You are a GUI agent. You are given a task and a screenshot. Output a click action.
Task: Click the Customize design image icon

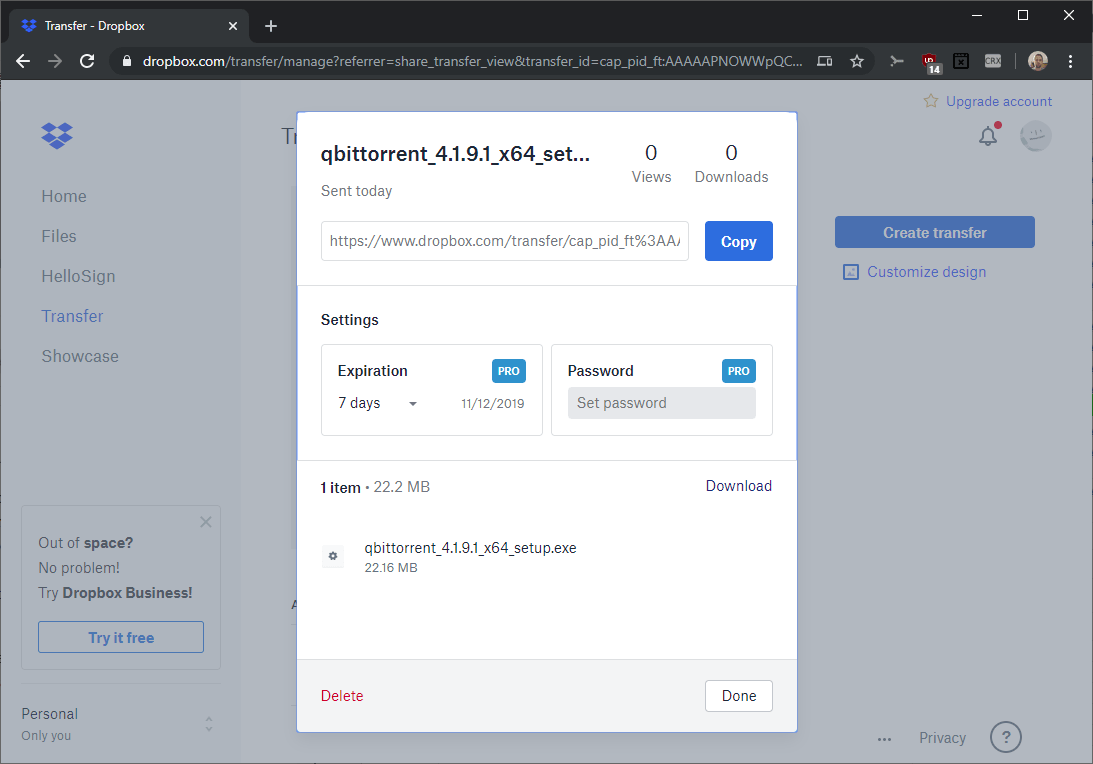click(850, 272)
